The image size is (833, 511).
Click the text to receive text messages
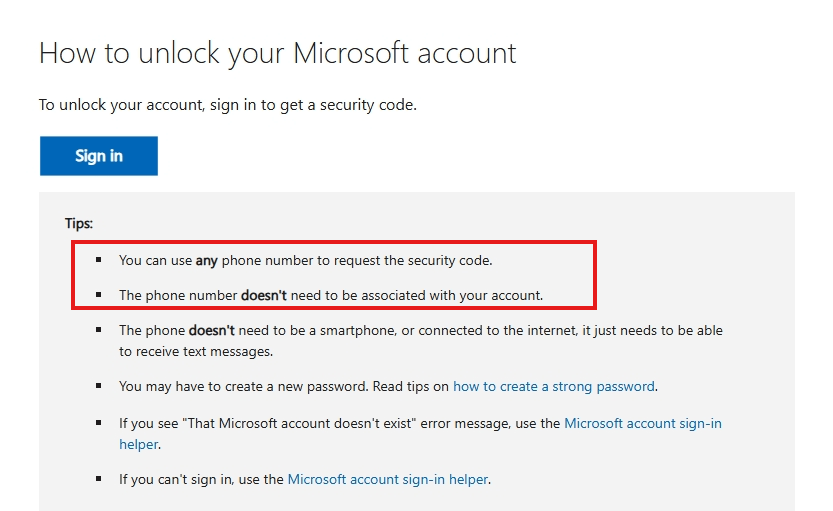(x=196, y=352)
